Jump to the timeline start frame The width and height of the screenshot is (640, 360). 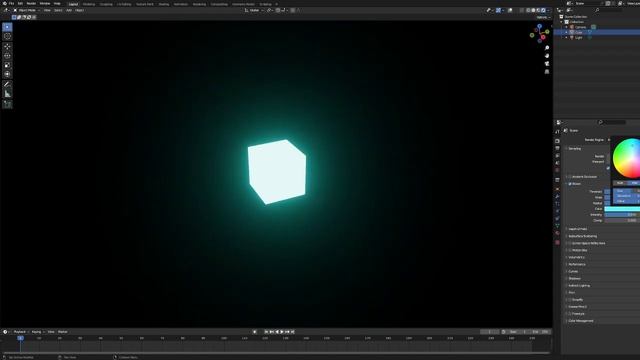pyautogui.click(x=266, y=332)
